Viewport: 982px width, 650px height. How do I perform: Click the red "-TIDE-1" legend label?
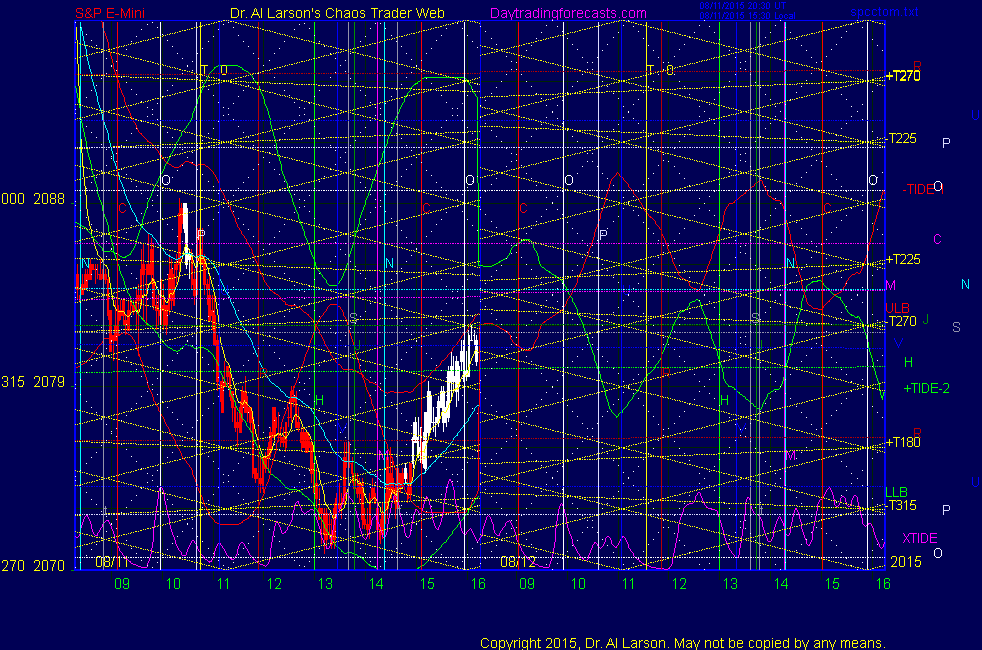coord(923,189)
